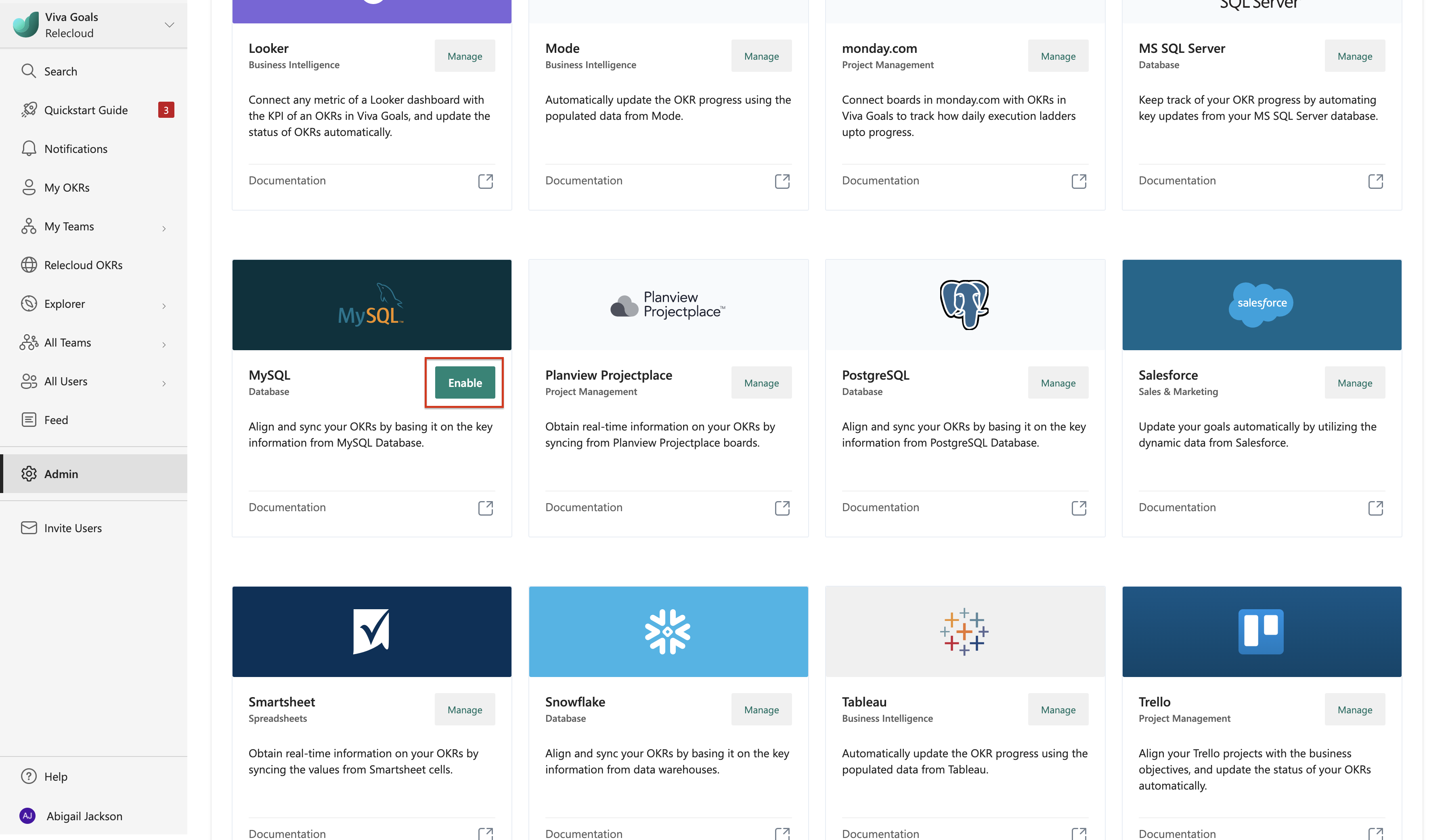
Task: Click the Quickstart Guide badge showing 3
Action: point(166,109)
